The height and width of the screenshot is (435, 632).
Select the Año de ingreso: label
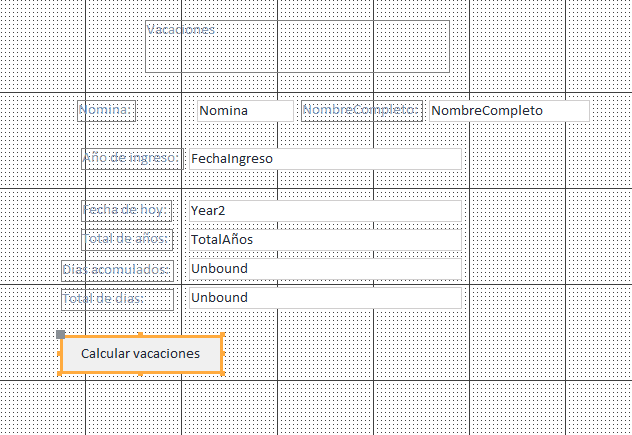tap(133, 159)
